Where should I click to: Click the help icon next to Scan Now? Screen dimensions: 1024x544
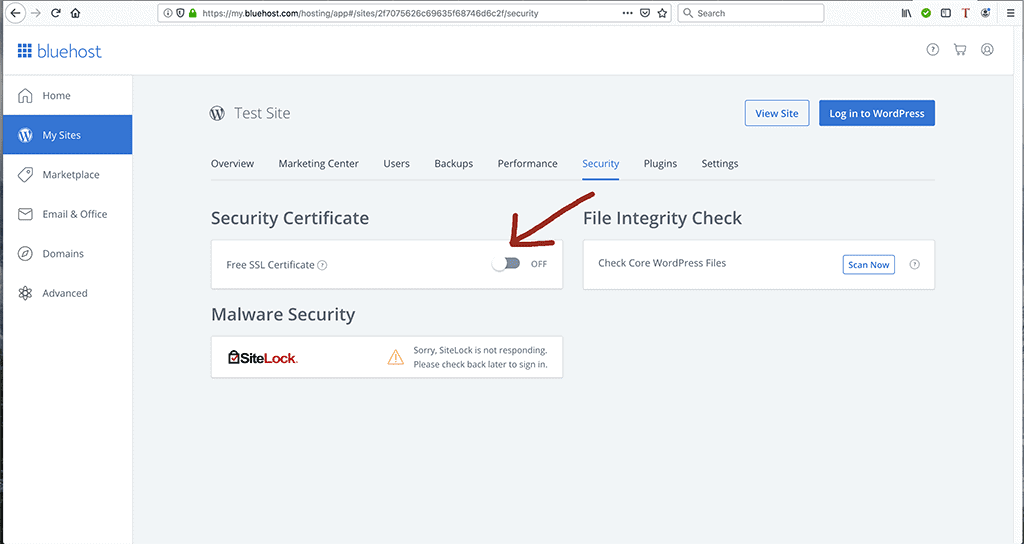(x=915, y=265)
